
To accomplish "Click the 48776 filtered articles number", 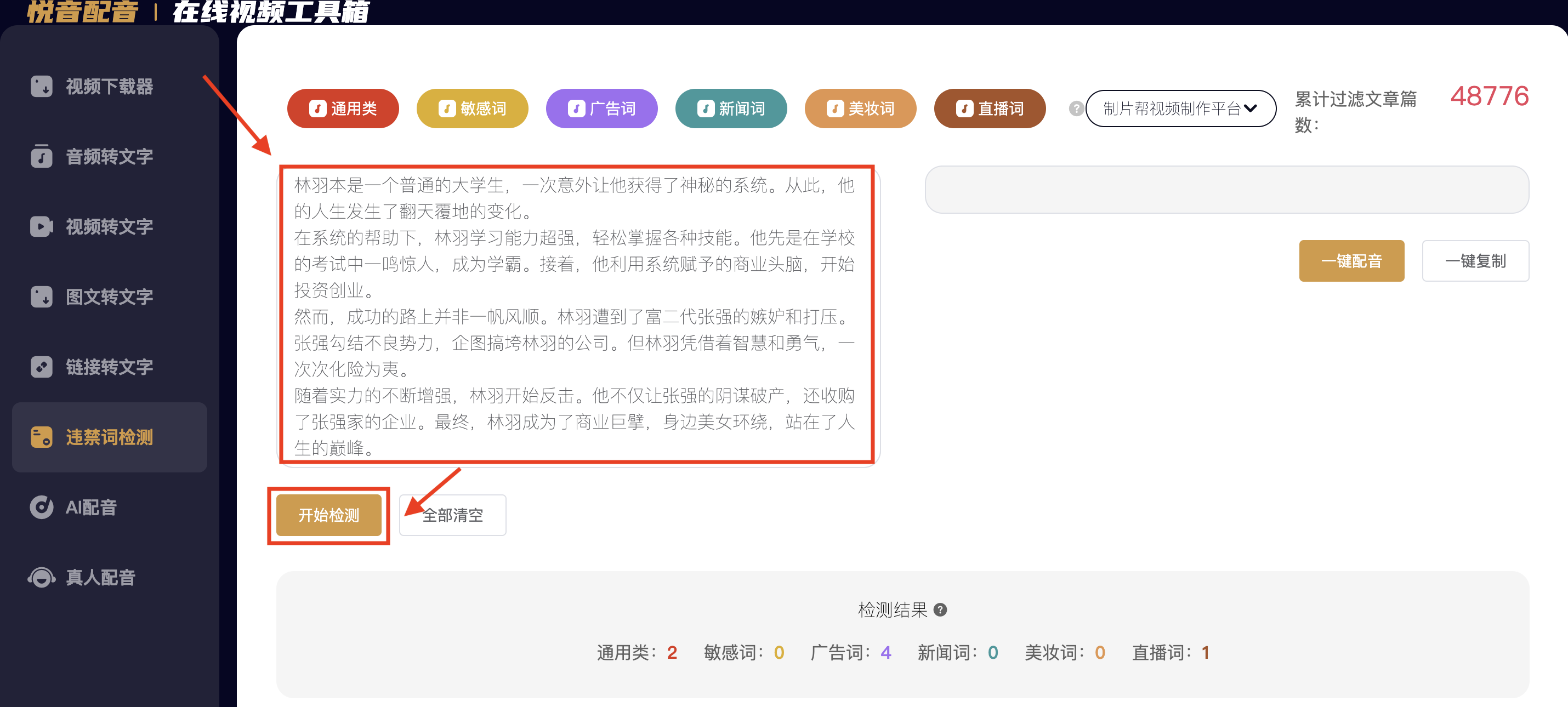I will 1489,95.
